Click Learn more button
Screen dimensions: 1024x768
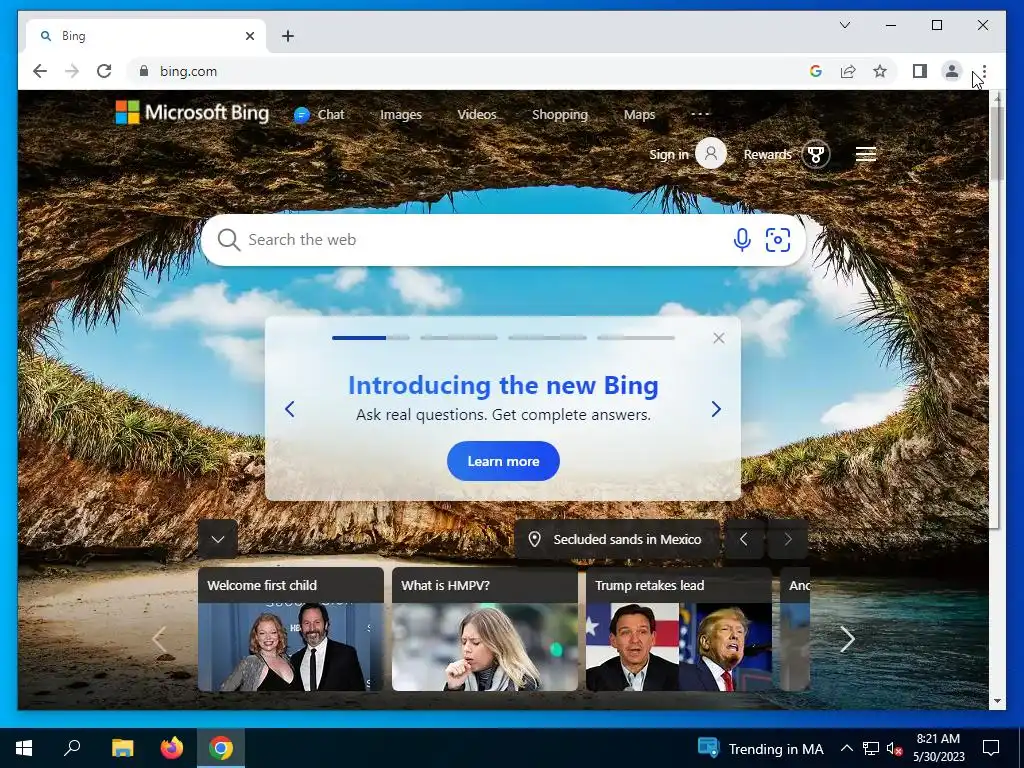[x=503, y=461]
